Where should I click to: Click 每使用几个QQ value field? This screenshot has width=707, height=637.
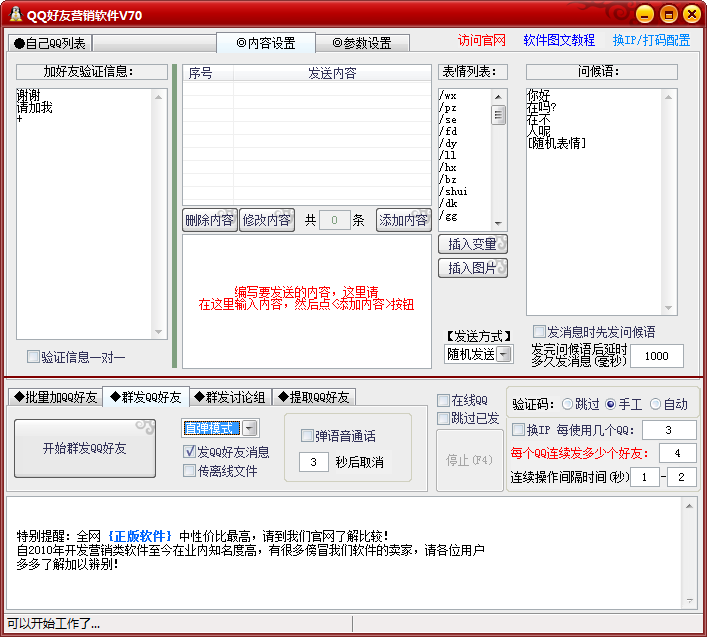point(669,430)
